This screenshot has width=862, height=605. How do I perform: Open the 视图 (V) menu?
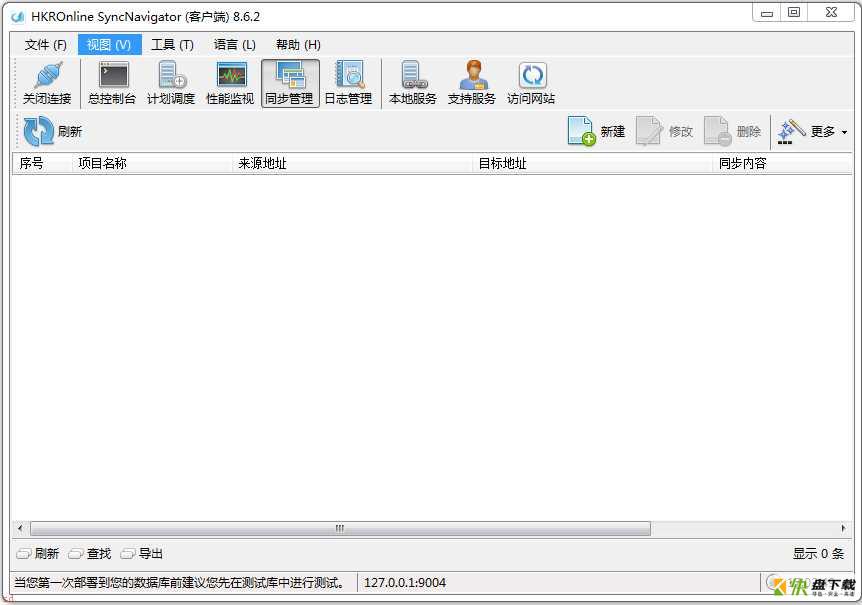109,45
